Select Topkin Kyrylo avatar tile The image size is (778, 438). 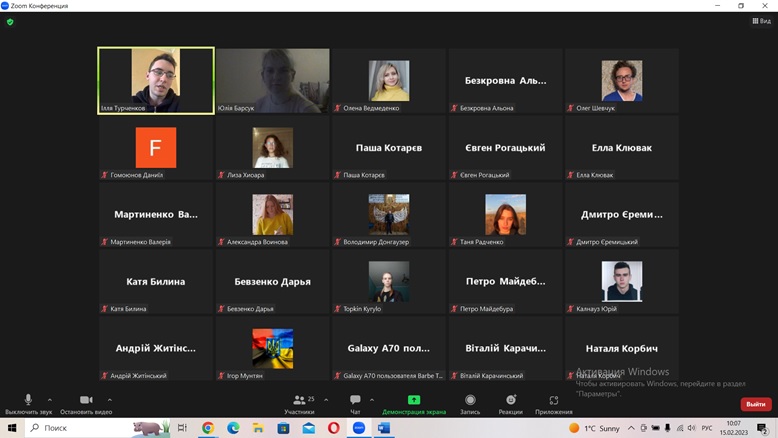389,282
